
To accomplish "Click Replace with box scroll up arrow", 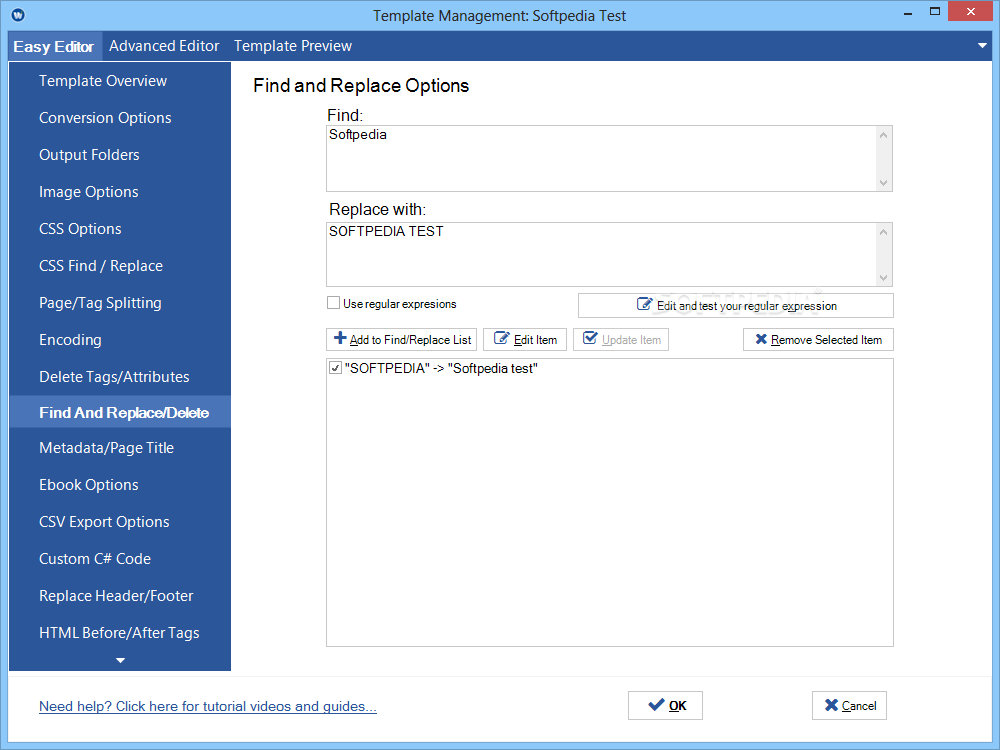I will (883, 232).
